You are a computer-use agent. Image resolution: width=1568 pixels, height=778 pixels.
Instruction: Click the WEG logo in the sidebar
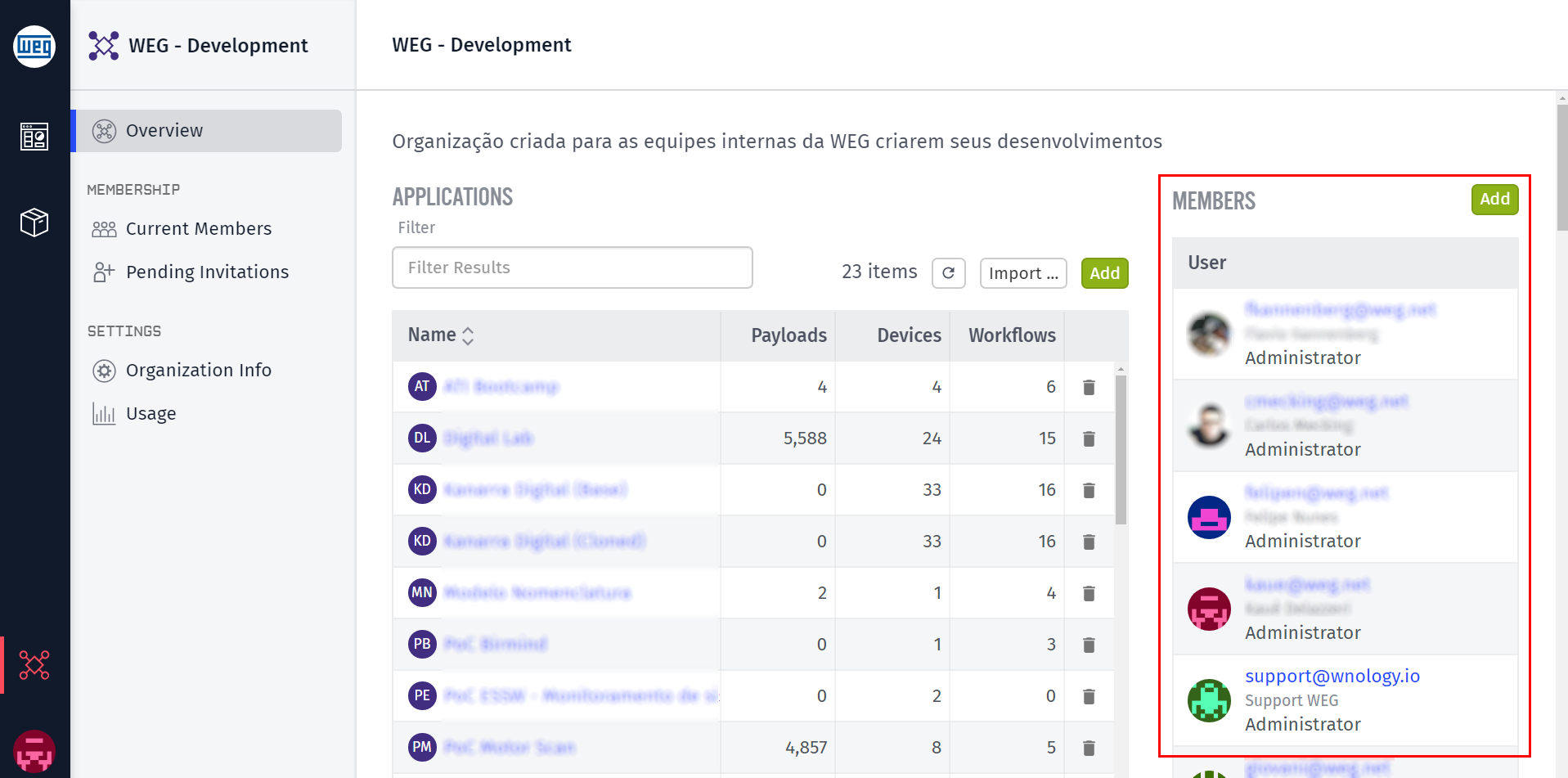[34, 47]
